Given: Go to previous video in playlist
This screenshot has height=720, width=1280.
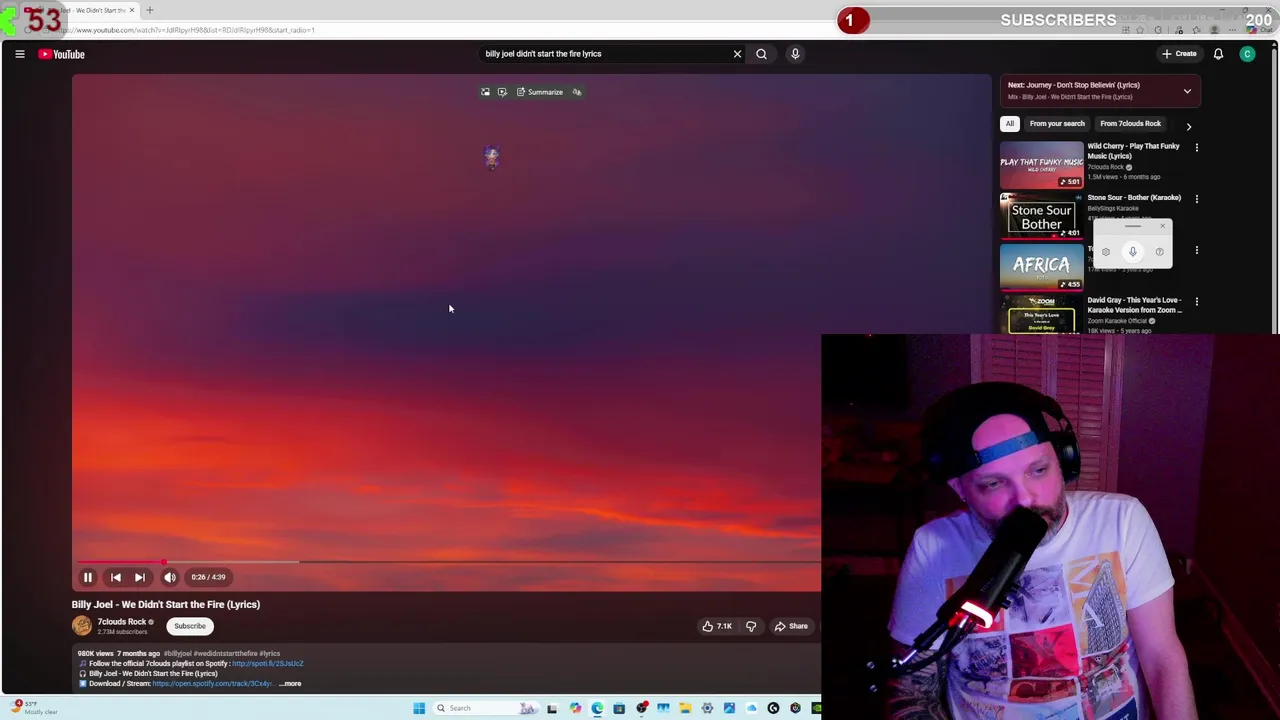Looking at the screenshot, I should tap(115, 577).
